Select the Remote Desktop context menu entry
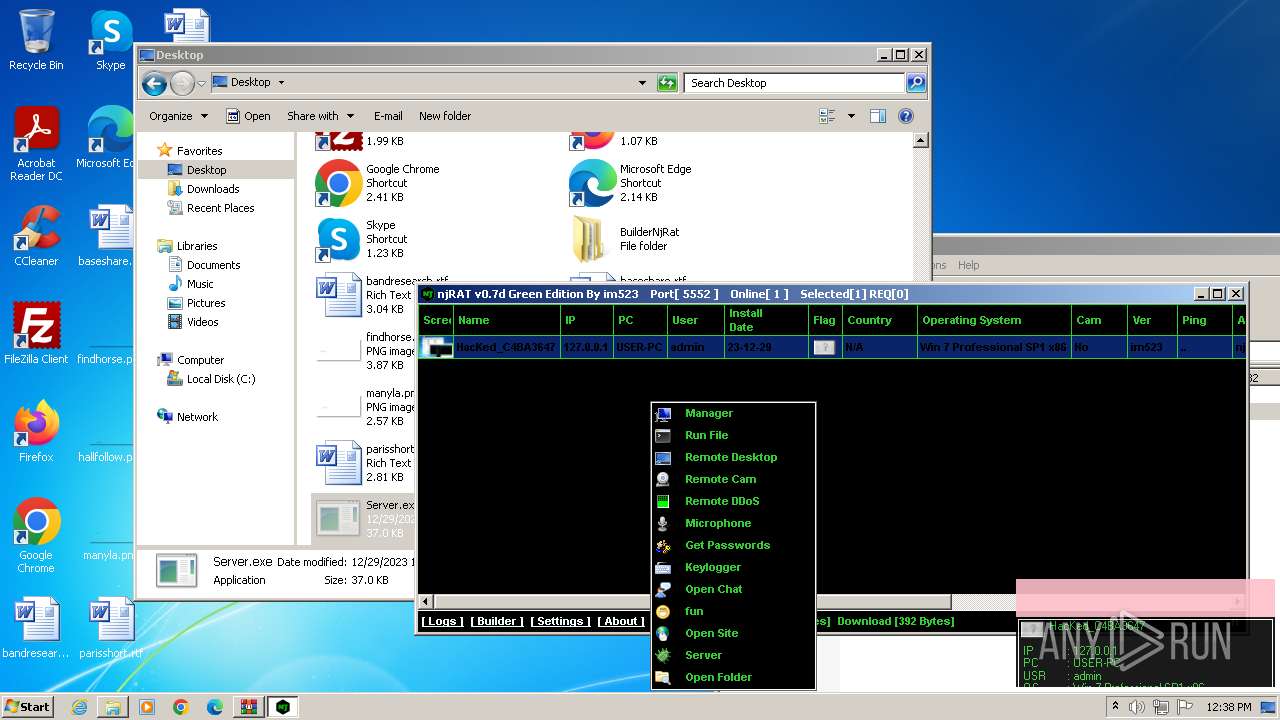Image resolution: width=1280 pixels, height=720 pixels. pos(733,457)
